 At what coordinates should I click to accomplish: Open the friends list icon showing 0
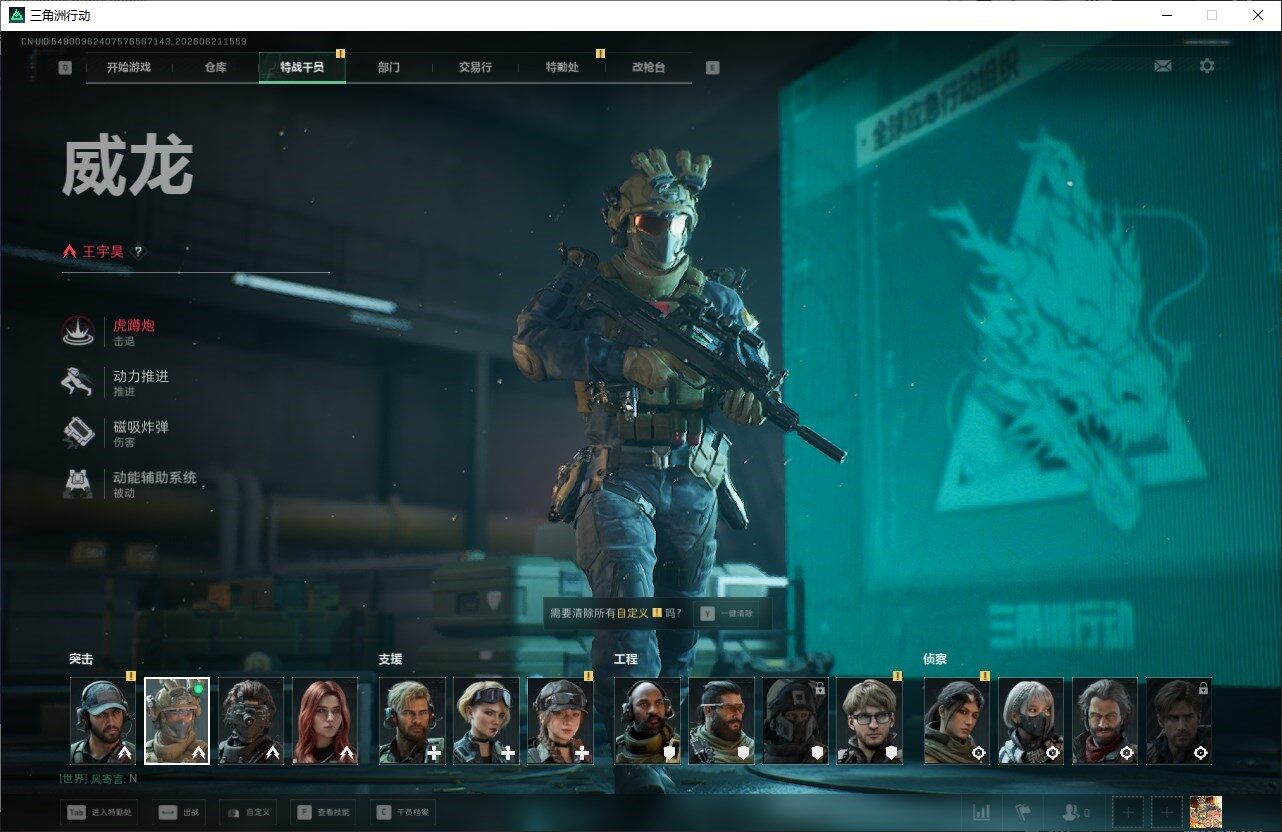click(x=1076, y=812)
